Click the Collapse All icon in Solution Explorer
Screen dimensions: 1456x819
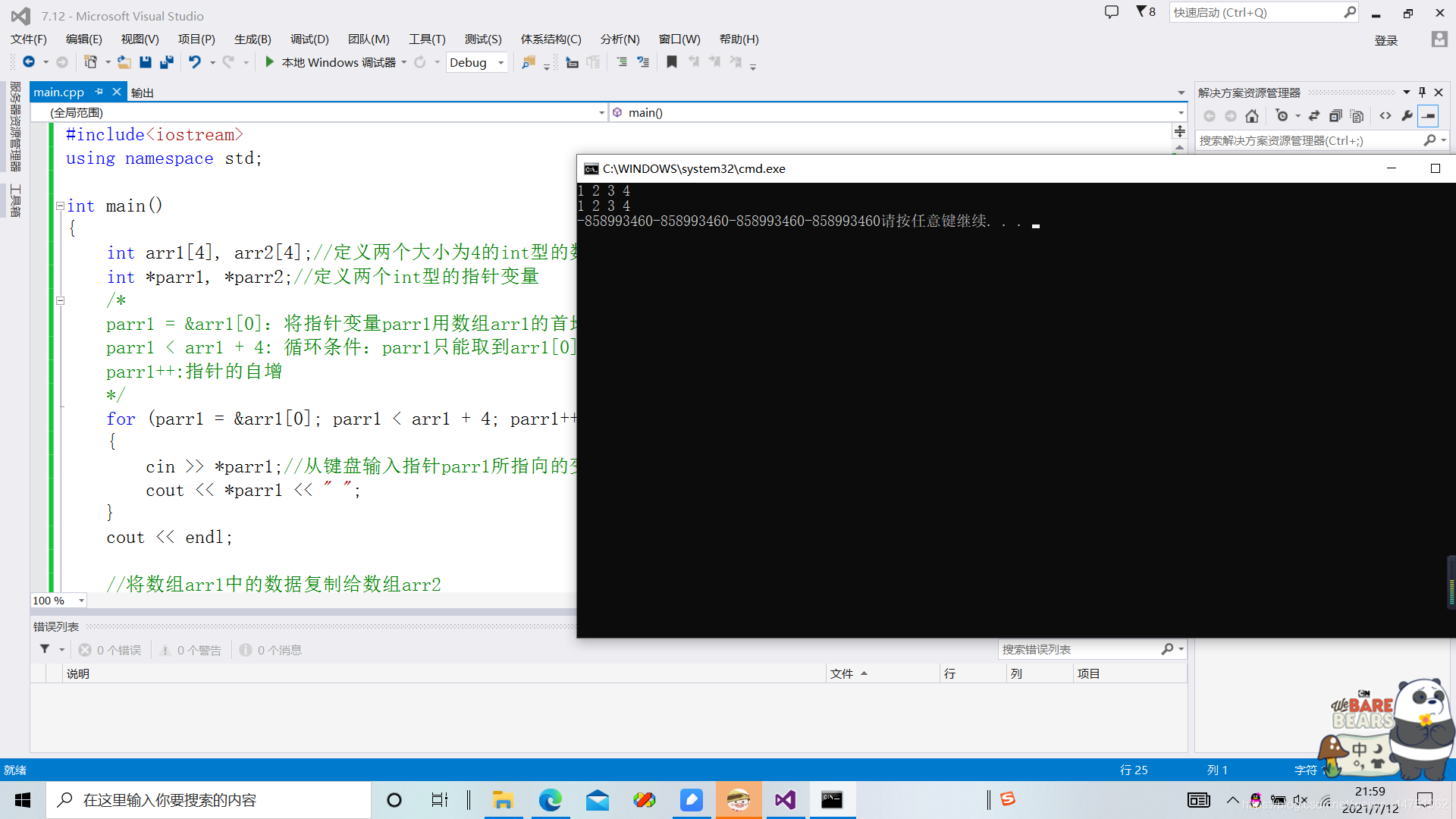[1335, 116]
